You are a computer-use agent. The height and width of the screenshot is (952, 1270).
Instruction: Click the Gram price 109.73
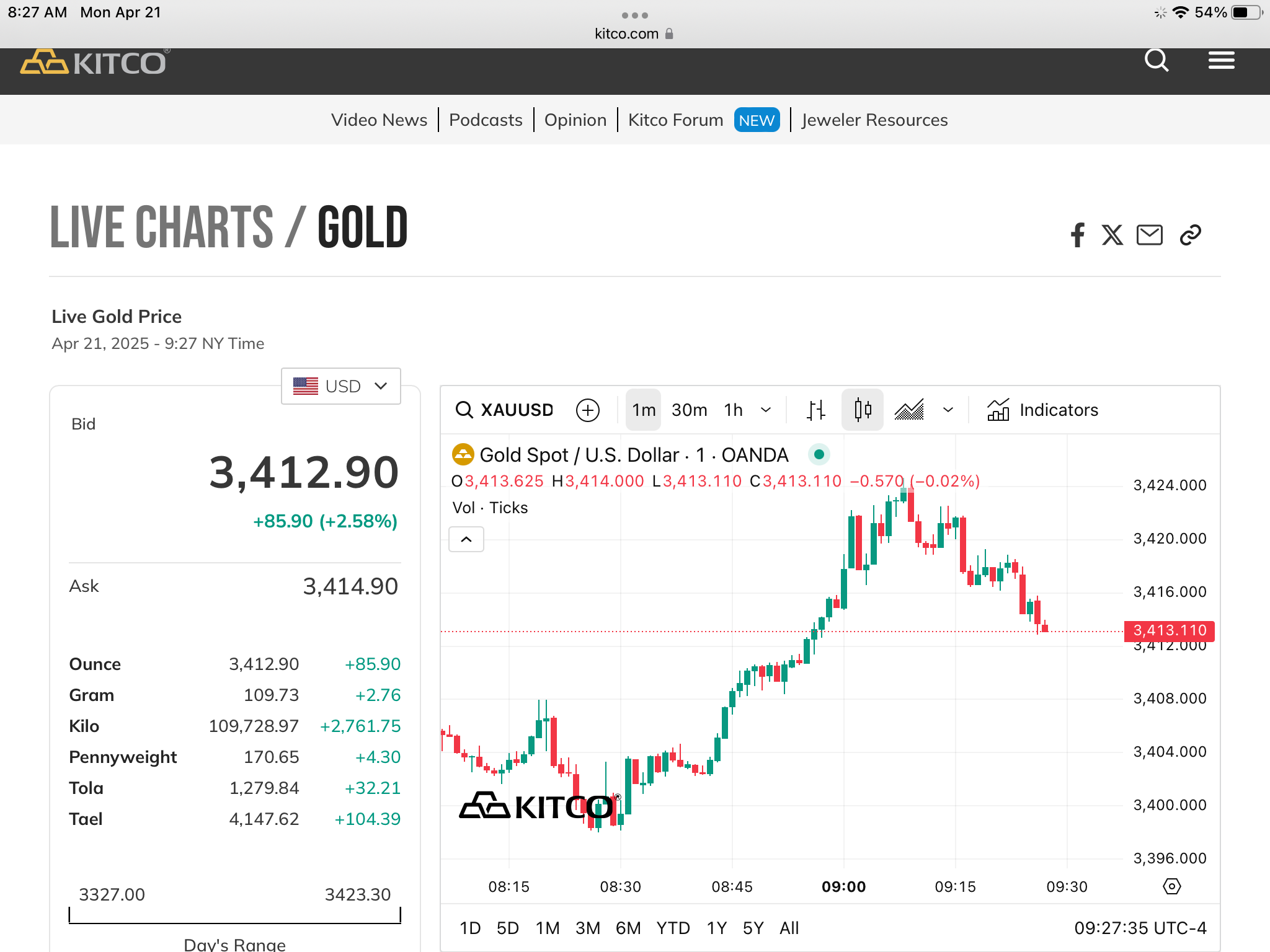click(x=271, y=695)
